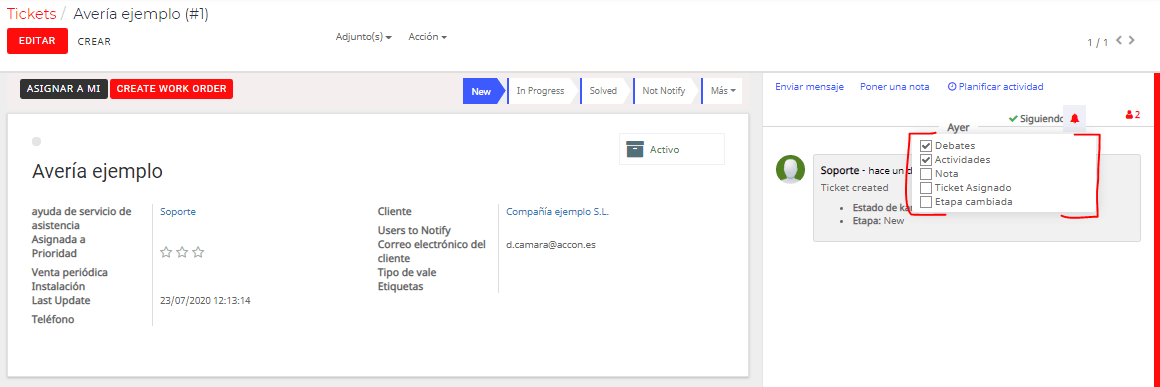Click the grey kanban state dot

[x=37, y=141]
